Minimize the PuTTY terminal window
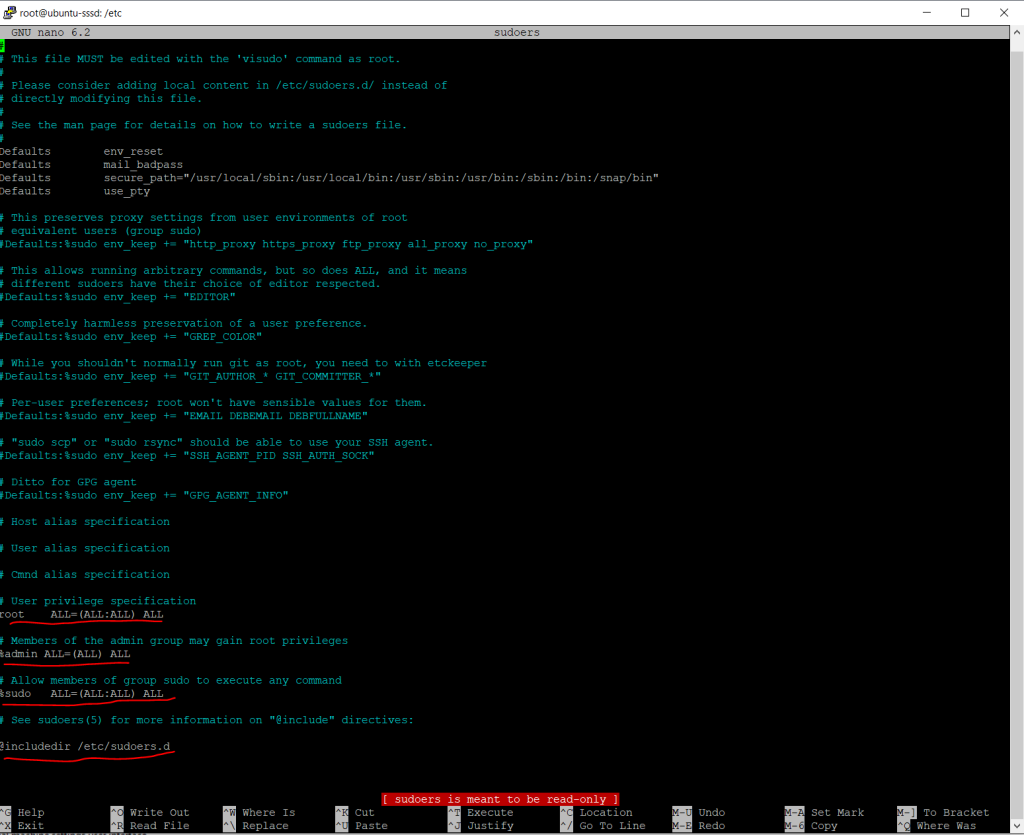This screenshot has width=1024, height=835. [x=927, y=12]
